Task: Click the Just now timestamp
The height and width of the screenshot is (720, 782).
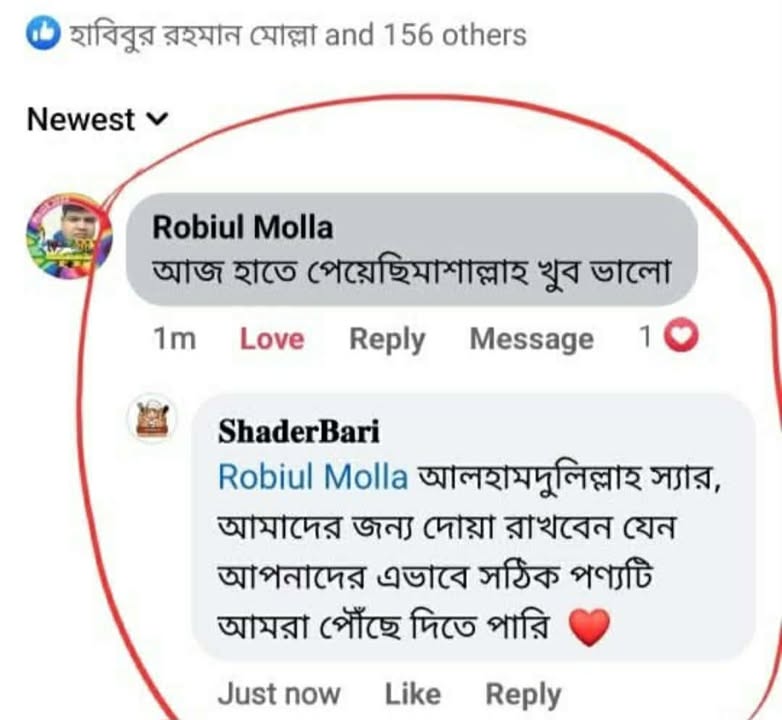Action: pyautogui.click(x=279, y=693)
